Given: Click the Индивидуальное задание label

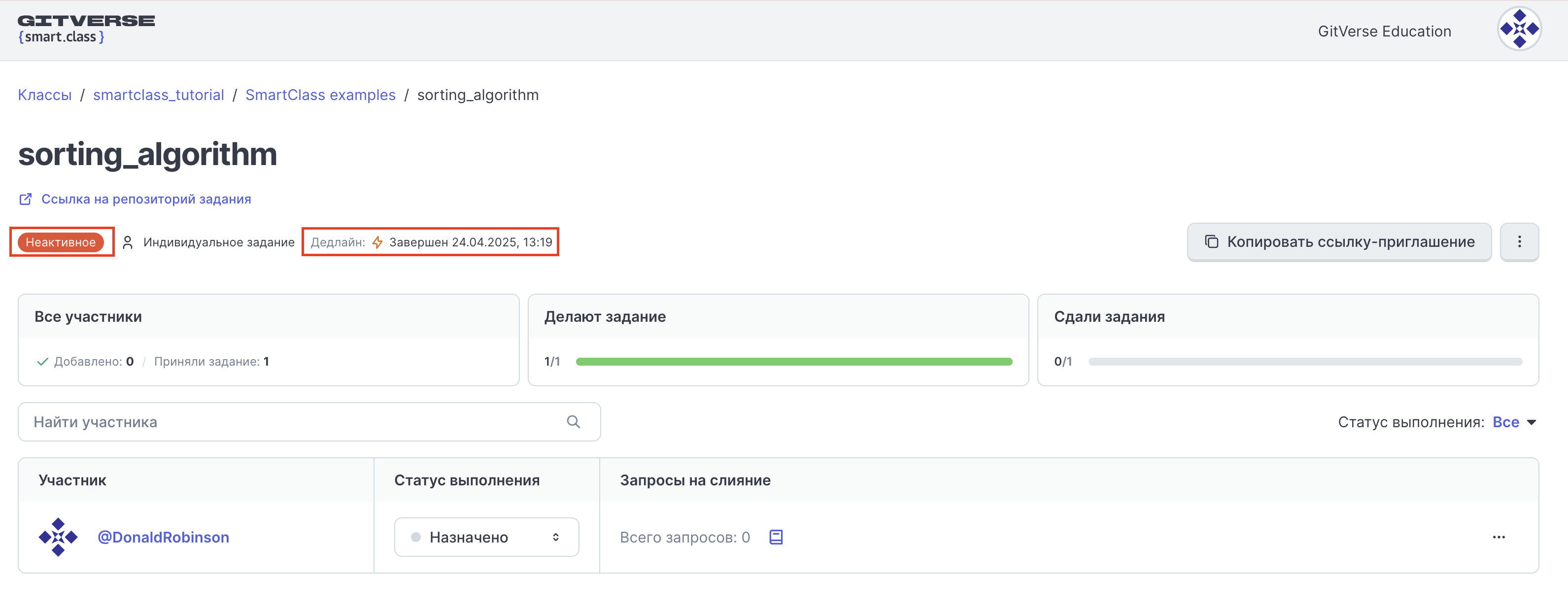Looking at the screenshot, I should click(218, 242).
